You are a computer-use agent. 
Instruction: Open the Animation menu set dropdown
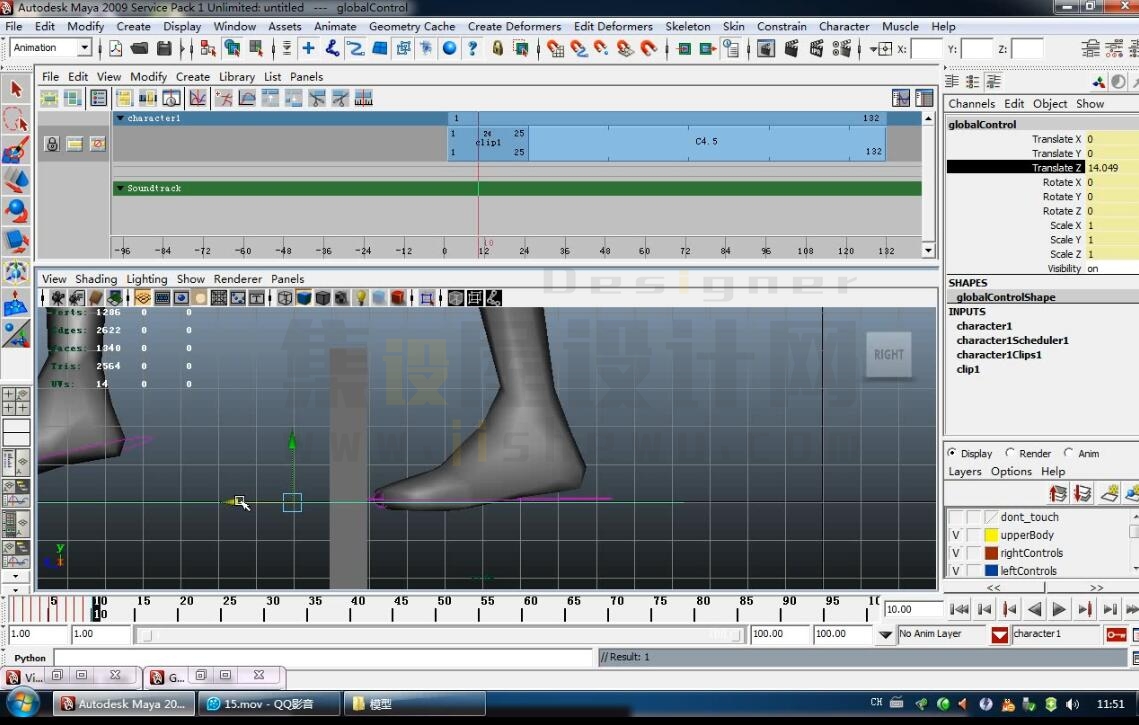coord(84,48)
